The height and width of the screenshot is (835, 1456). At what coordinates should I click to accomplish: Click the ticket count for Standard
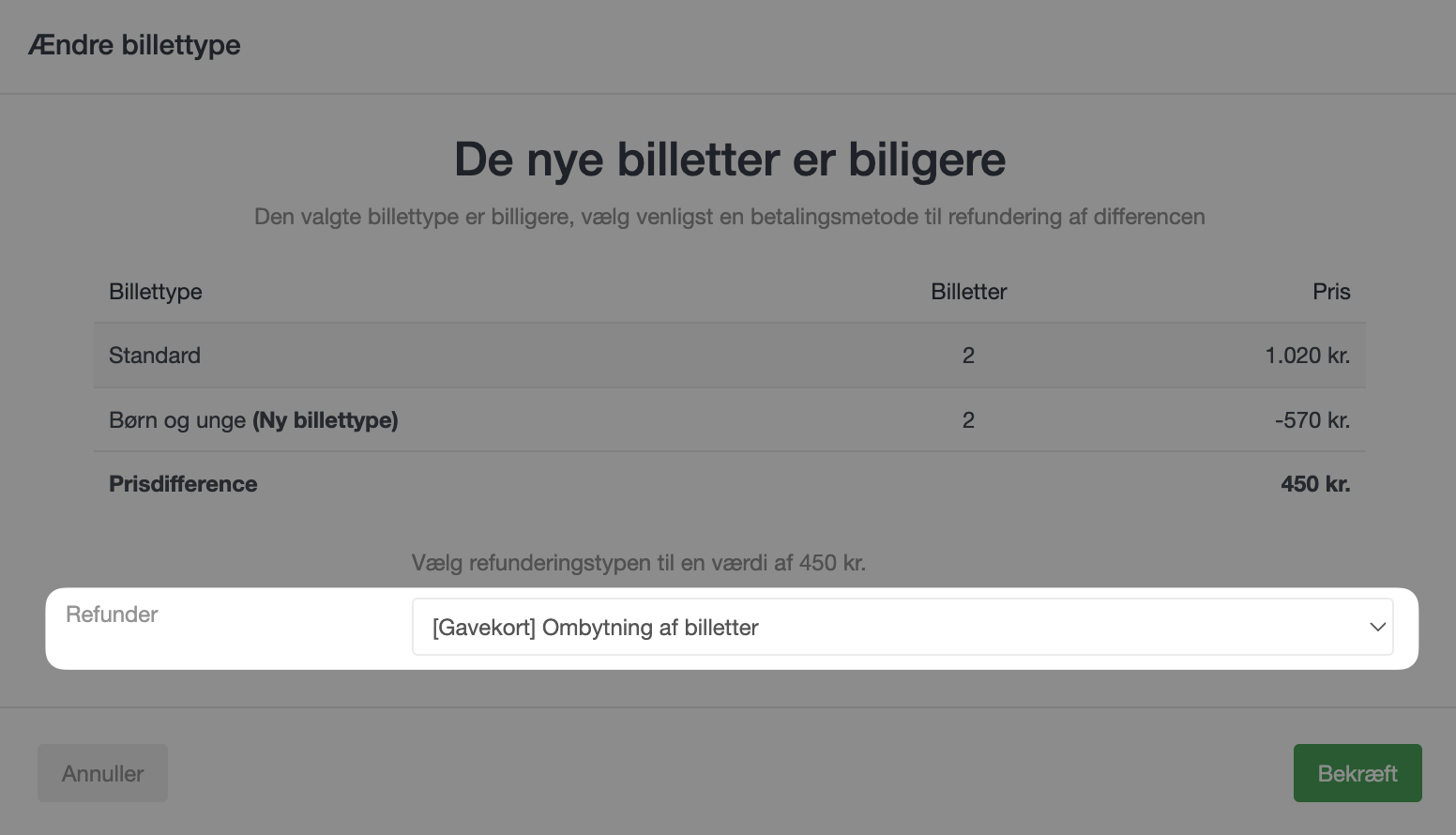coord(968,356)
